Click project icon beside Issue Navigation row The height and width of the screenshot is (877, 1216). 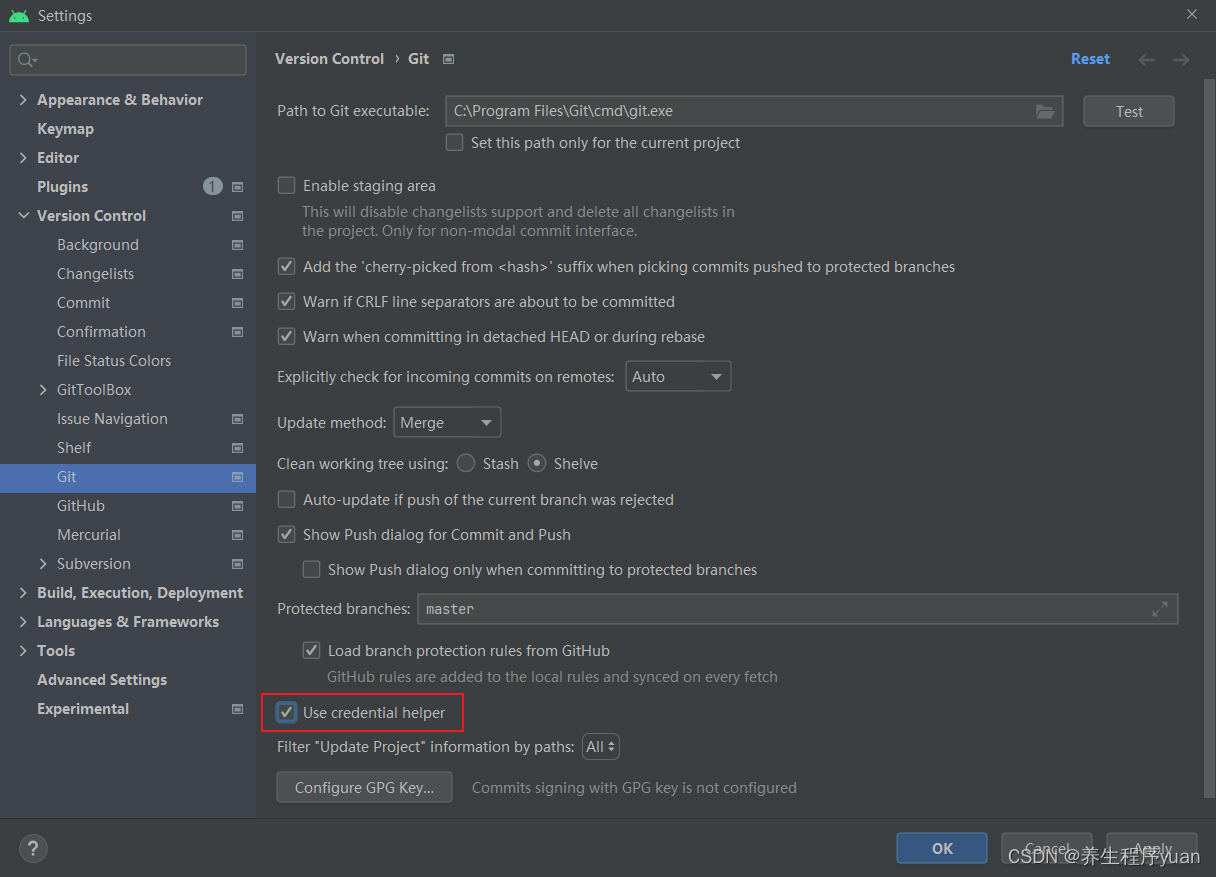pyautogui.click(x=238, y=419)
